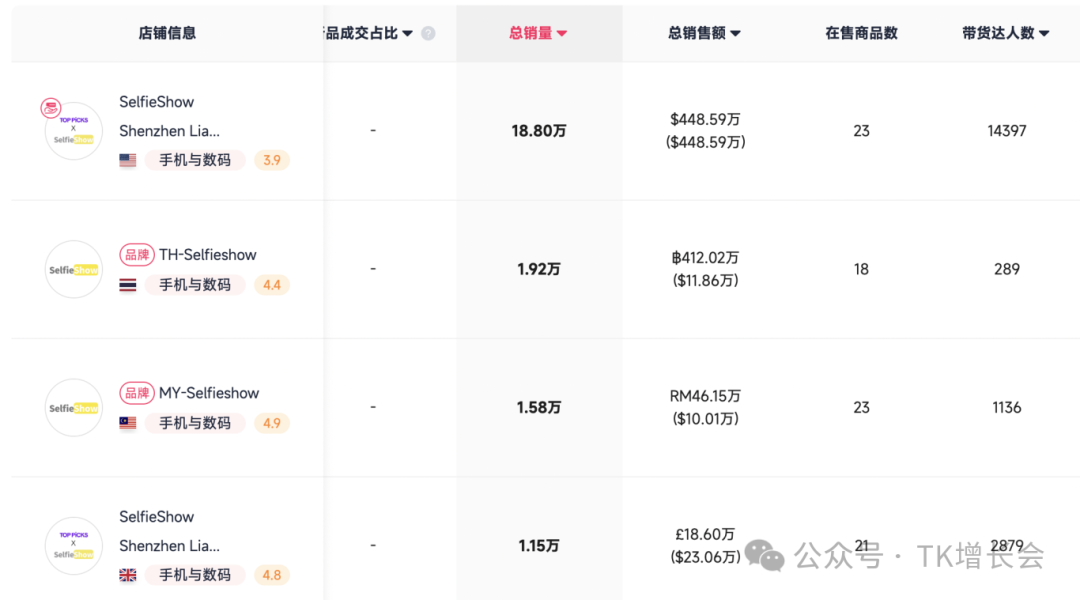The image size is (1080, 600).
Task: Click the US flag icon
Action: coord(128,160)
